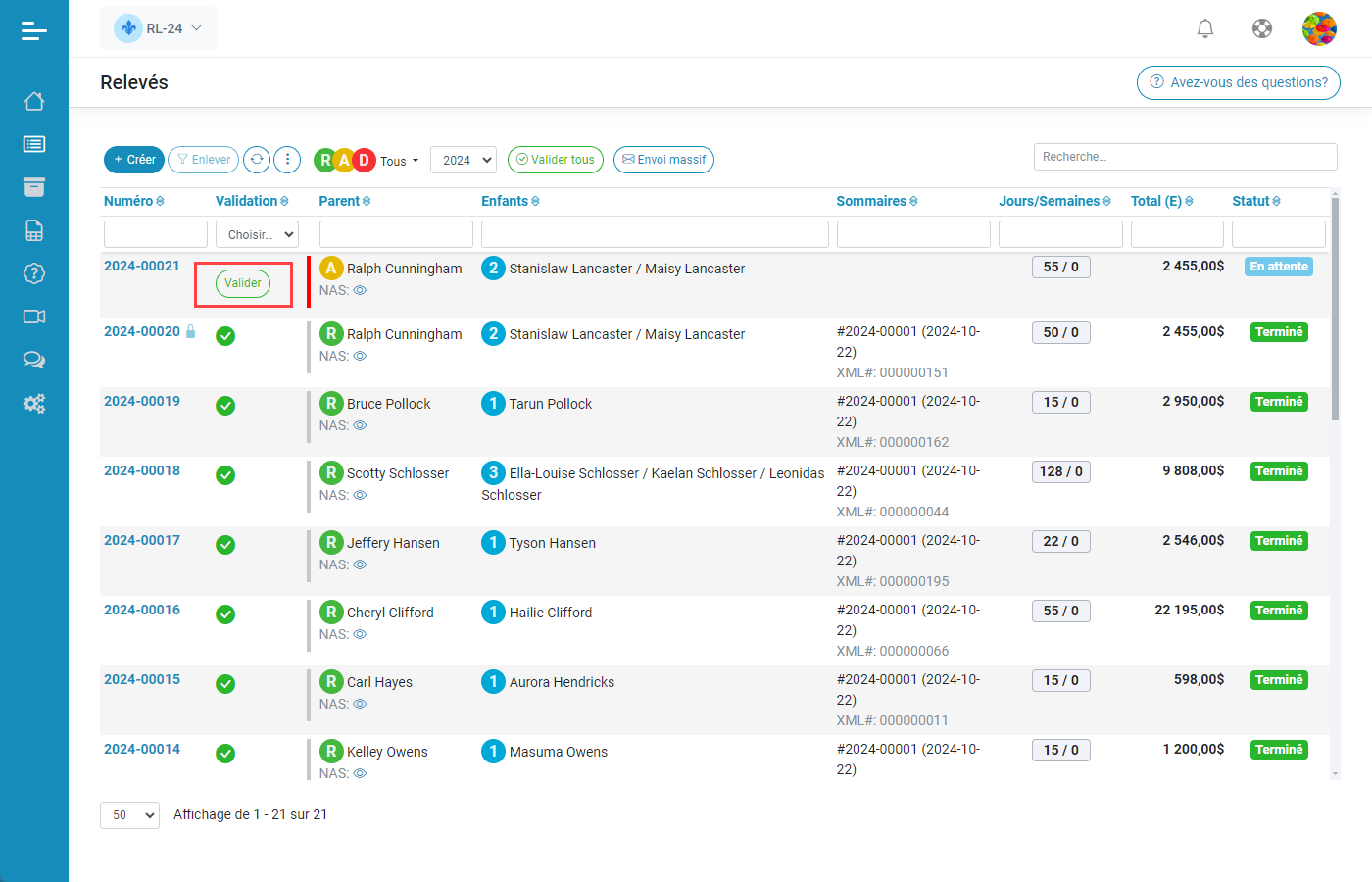1372x882 pixels.
Task: Open the video camera sidebar icon
Action: 34,317
